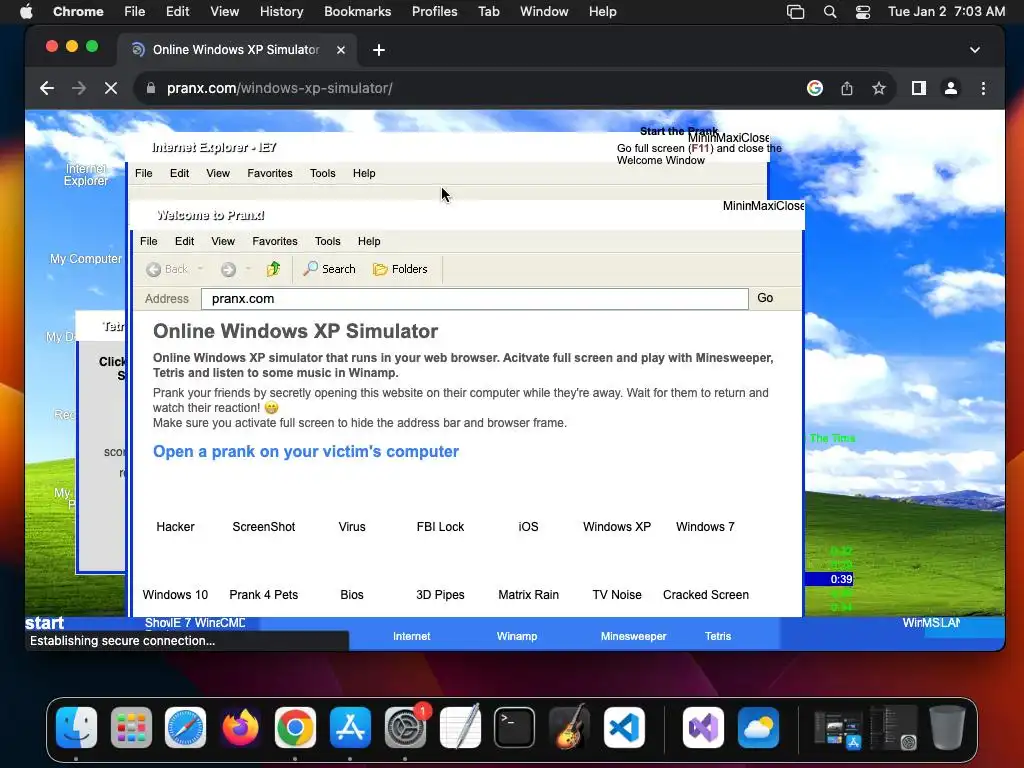
Task: Select the highlighted 0:39 time entry
Action: point(829,579)
